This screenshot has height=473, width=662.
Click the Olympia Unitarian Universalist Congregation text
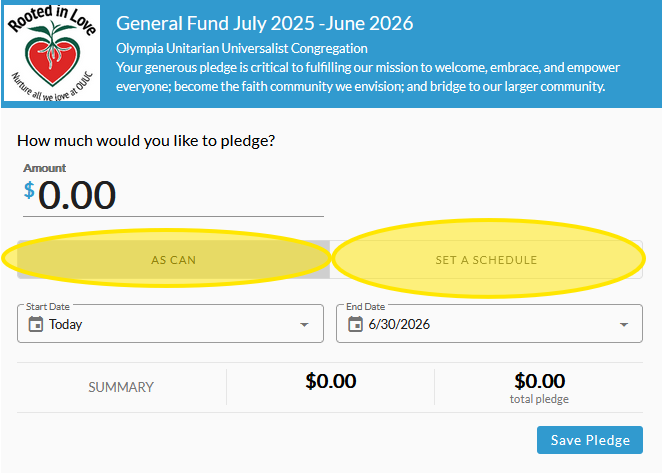click(242, 49)
